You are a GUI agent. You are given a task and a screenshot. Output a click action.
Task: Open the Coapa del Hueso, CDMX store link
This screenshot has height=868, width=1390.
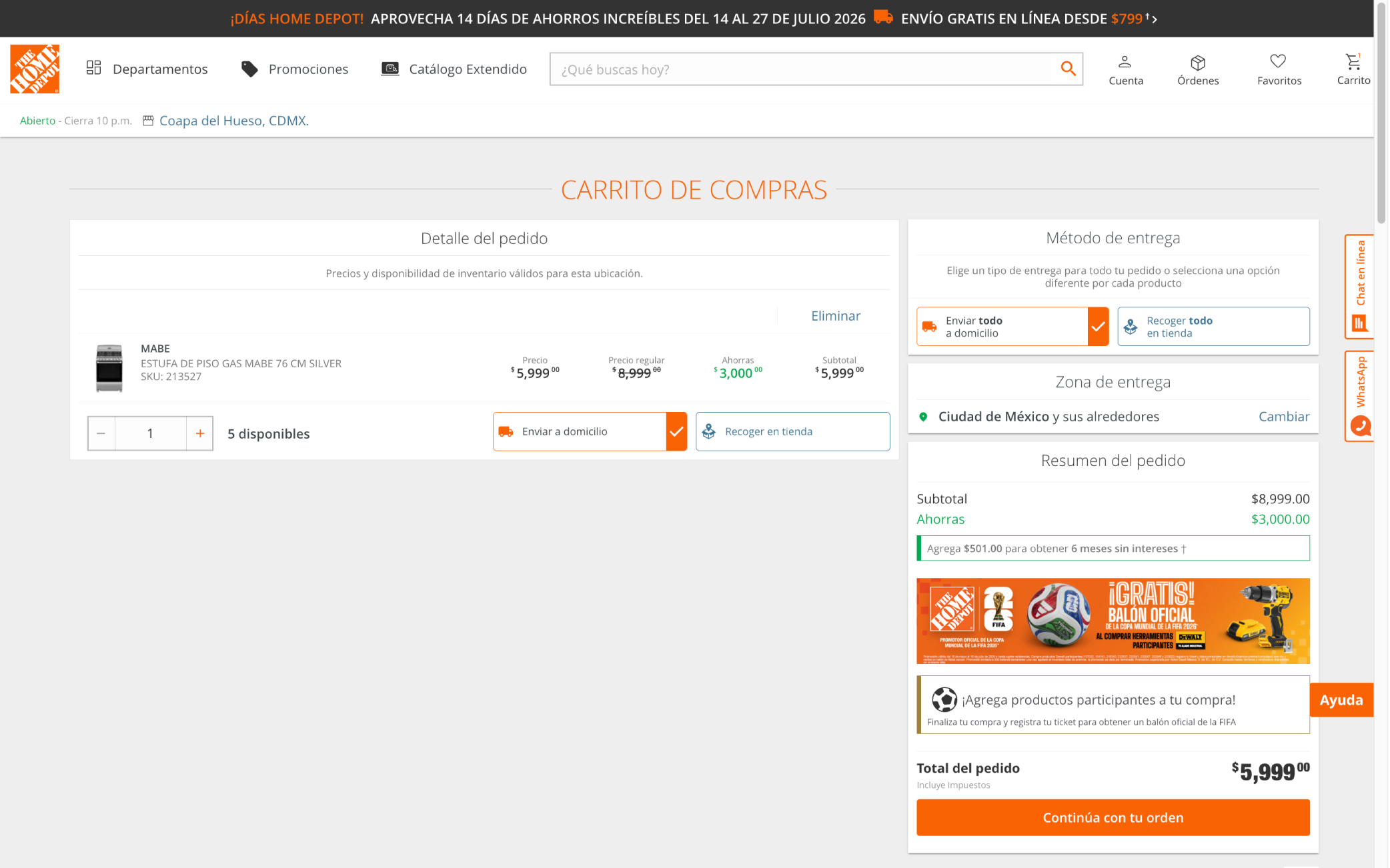pyautogui.click(x=233, y=121)
